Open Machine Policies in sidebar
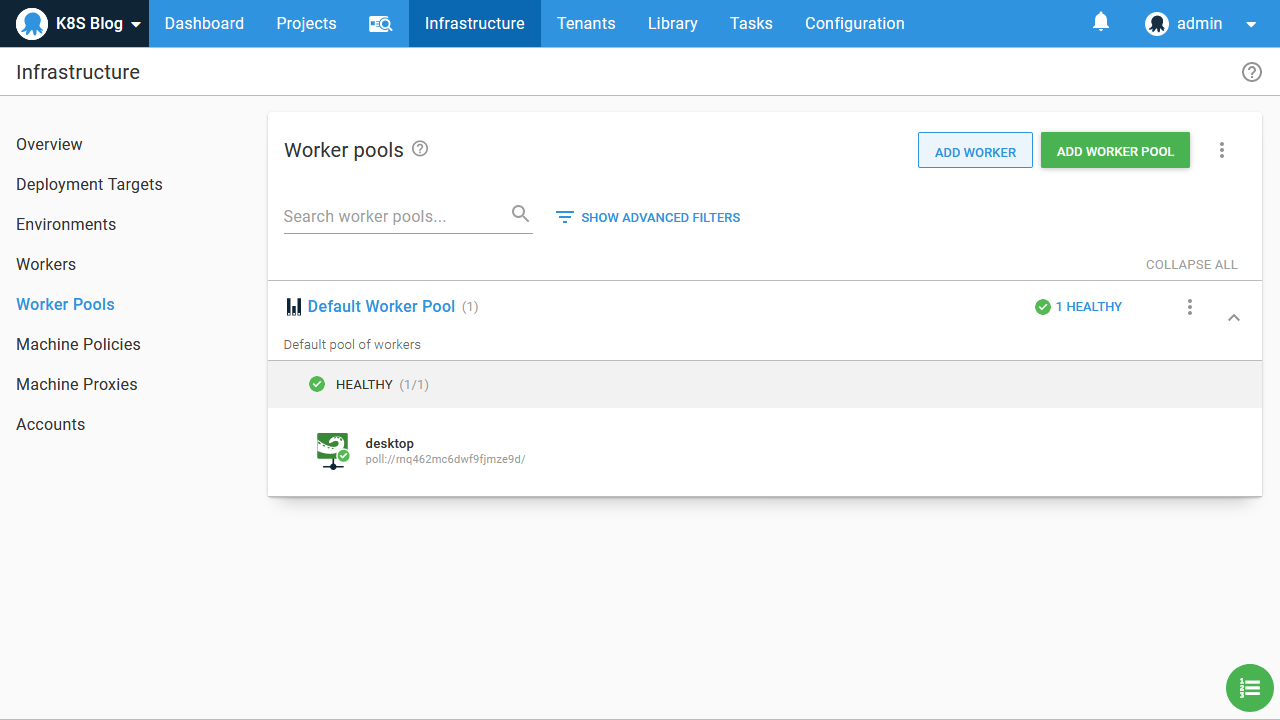 [x=78, y=344]
